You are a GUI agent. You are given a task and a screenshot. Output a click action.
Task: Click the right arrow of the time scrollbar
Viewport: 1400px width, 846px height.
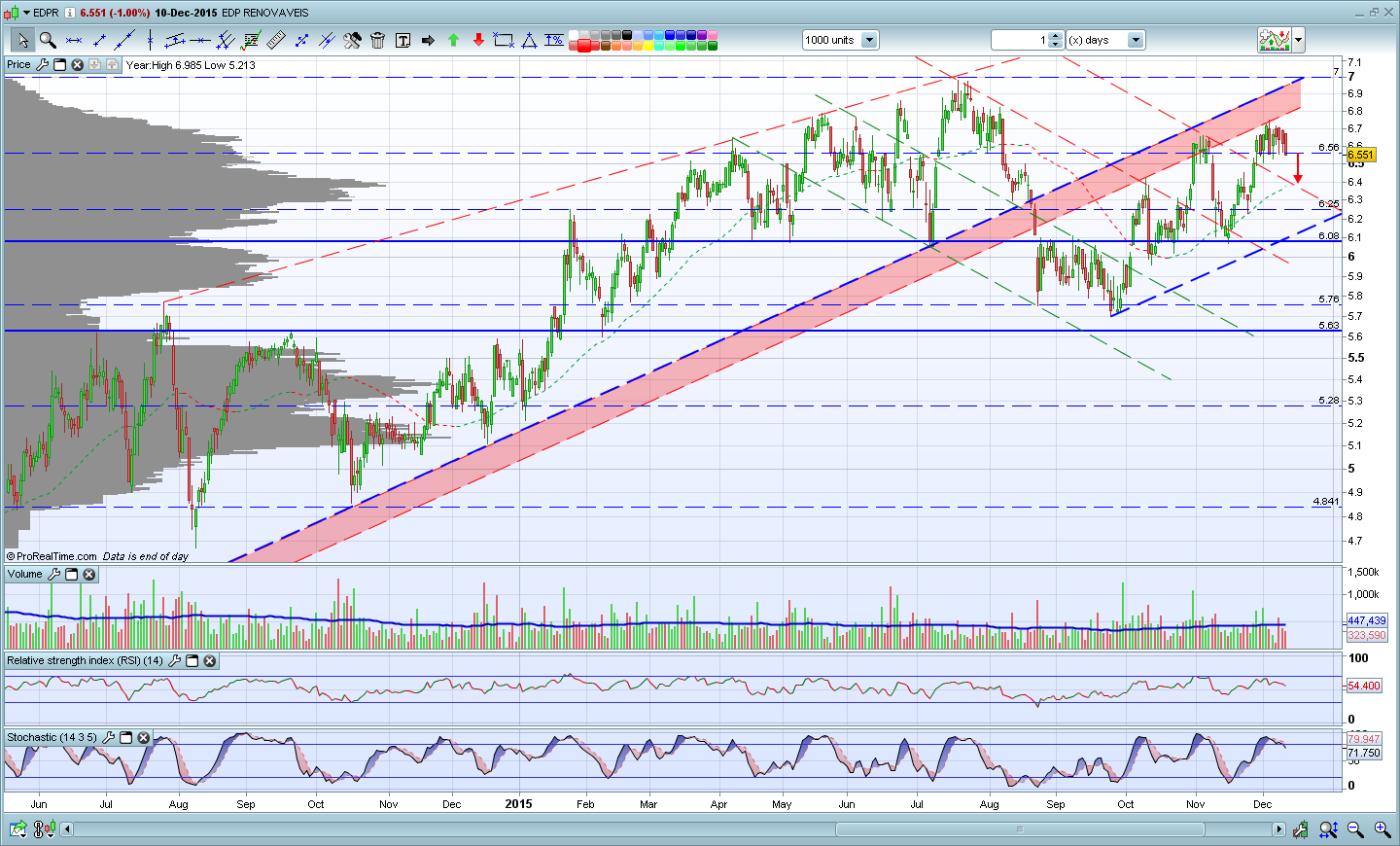pyautogui.click(x=1278, y=829)
